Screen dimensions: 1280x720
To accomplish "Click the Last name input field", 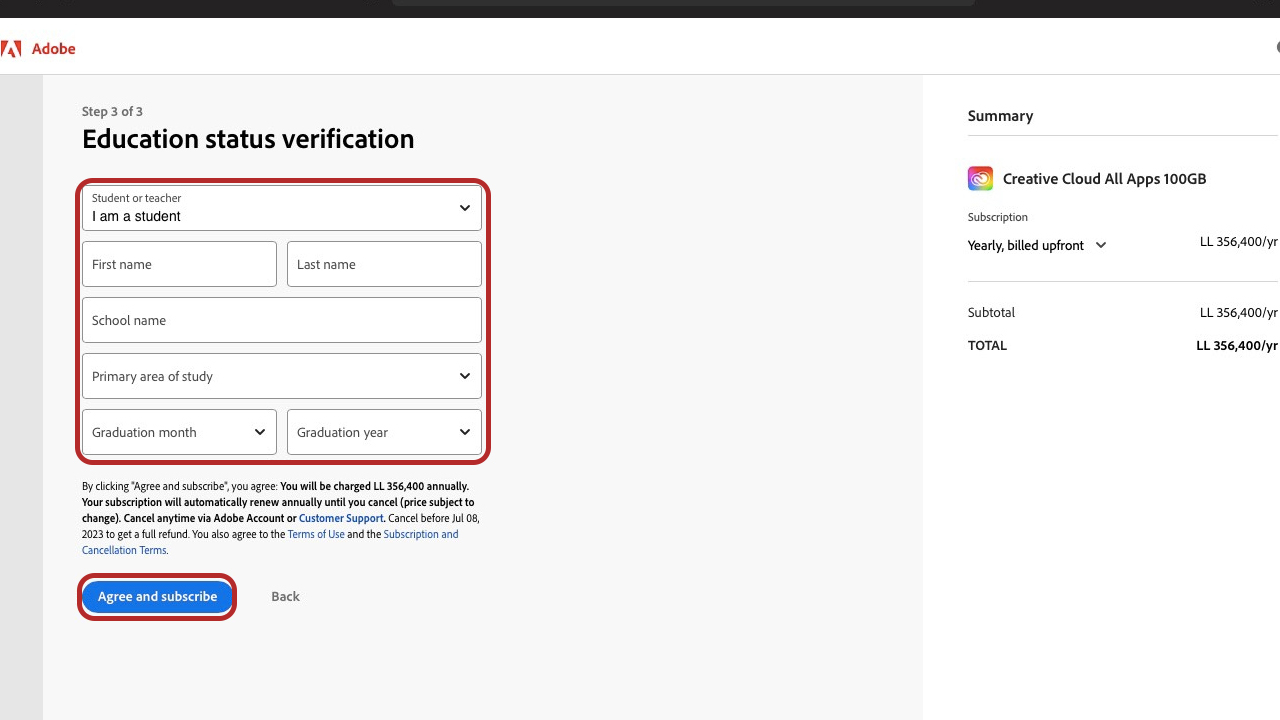I will [384, 264].
